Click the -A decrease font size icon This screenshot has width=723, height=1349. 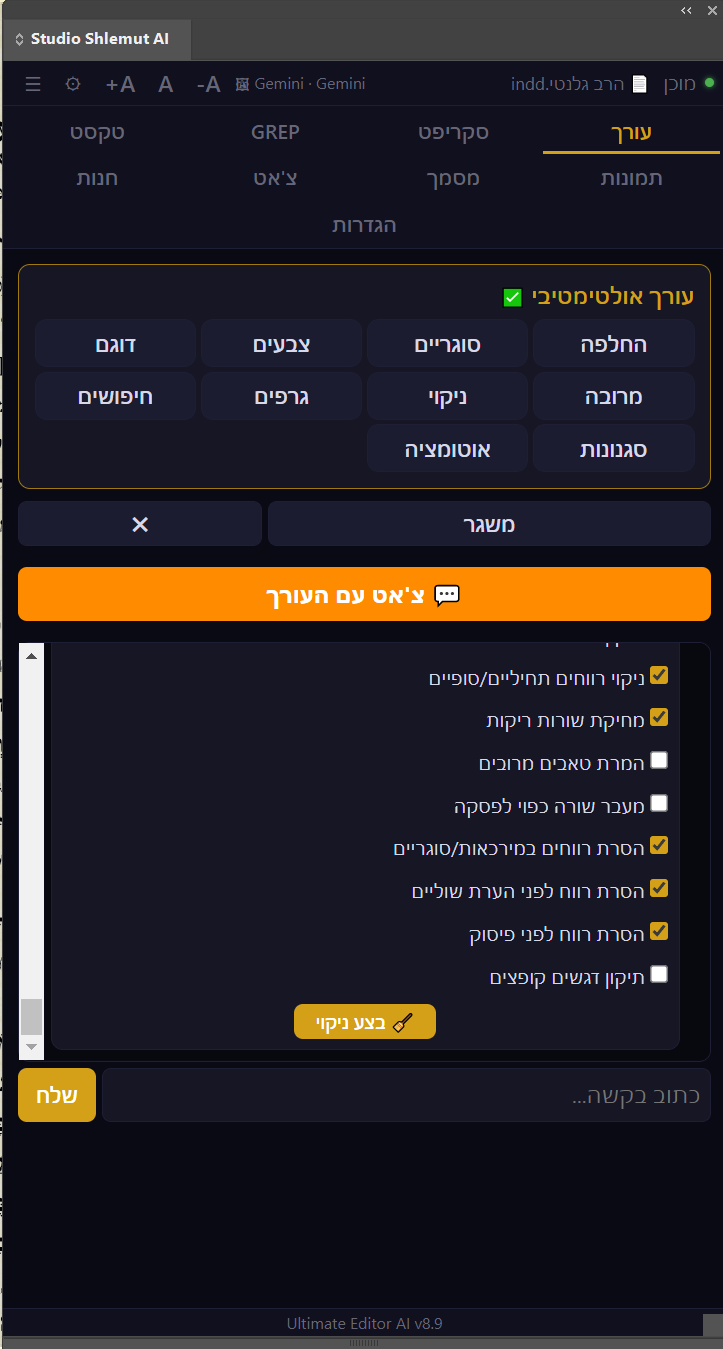[206, 84]
